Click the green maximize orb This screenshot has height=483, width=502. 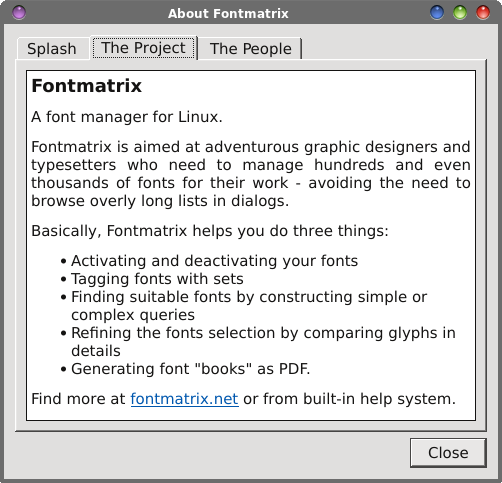460,13
